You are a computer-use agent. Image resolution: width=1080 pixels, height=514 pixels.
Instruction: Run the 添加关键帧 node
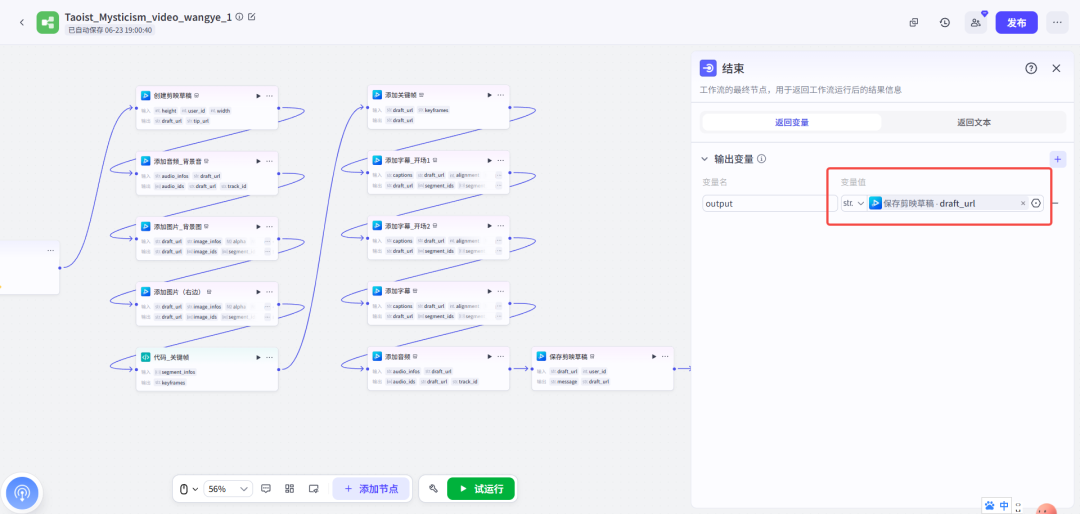pos(490,95)
